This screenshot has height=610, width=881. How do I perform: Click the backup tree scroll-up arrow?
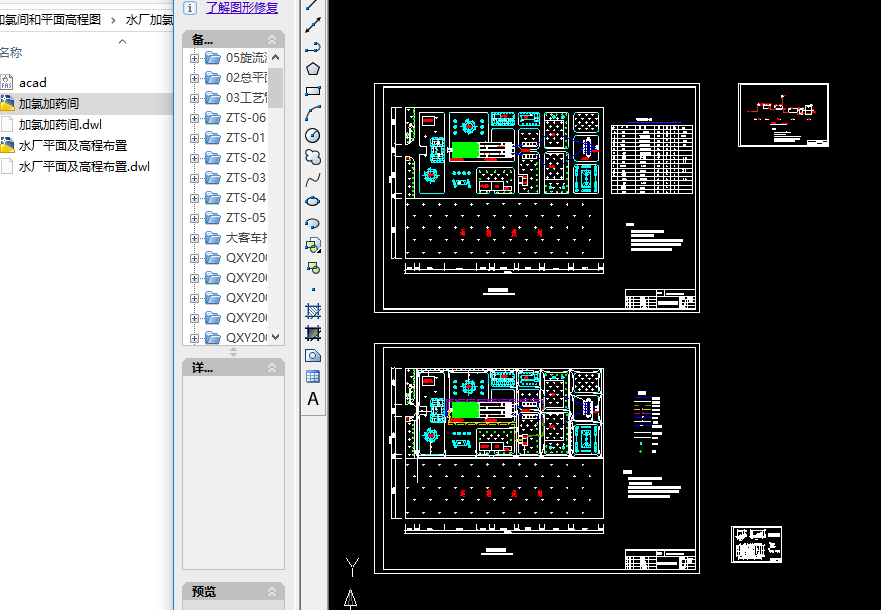tap(275, 58)
